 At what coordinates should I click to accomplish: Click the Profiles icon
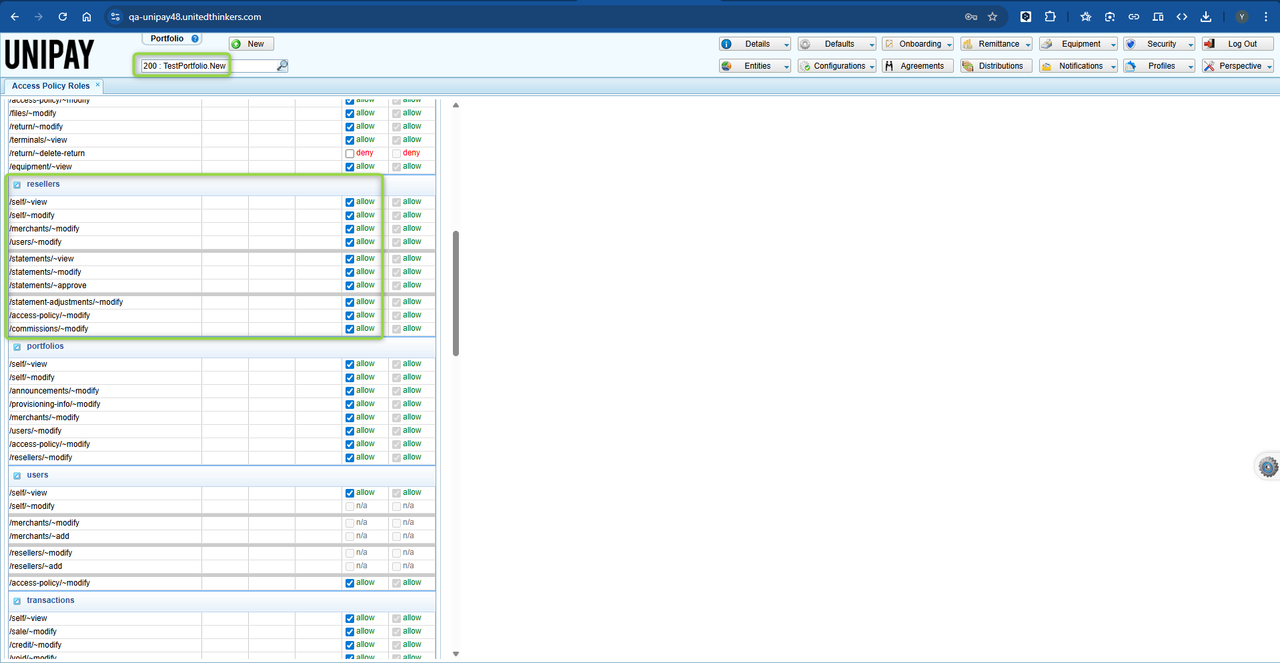(x=1130, y=66)
